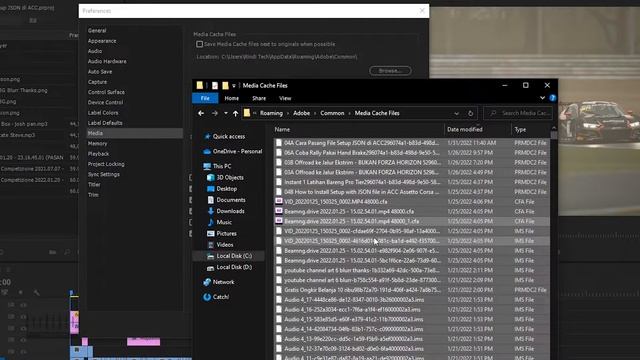Click the Forward arrow in File Explorer

pos(215,113)
